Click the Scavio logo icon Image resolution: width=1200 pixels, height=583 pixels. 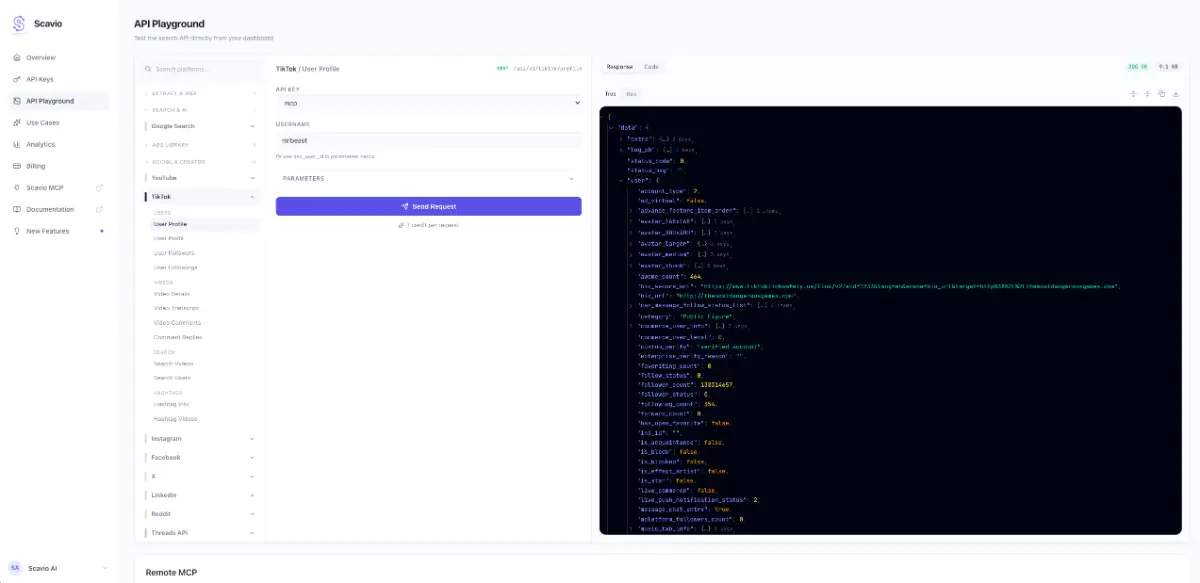(18, 24)
